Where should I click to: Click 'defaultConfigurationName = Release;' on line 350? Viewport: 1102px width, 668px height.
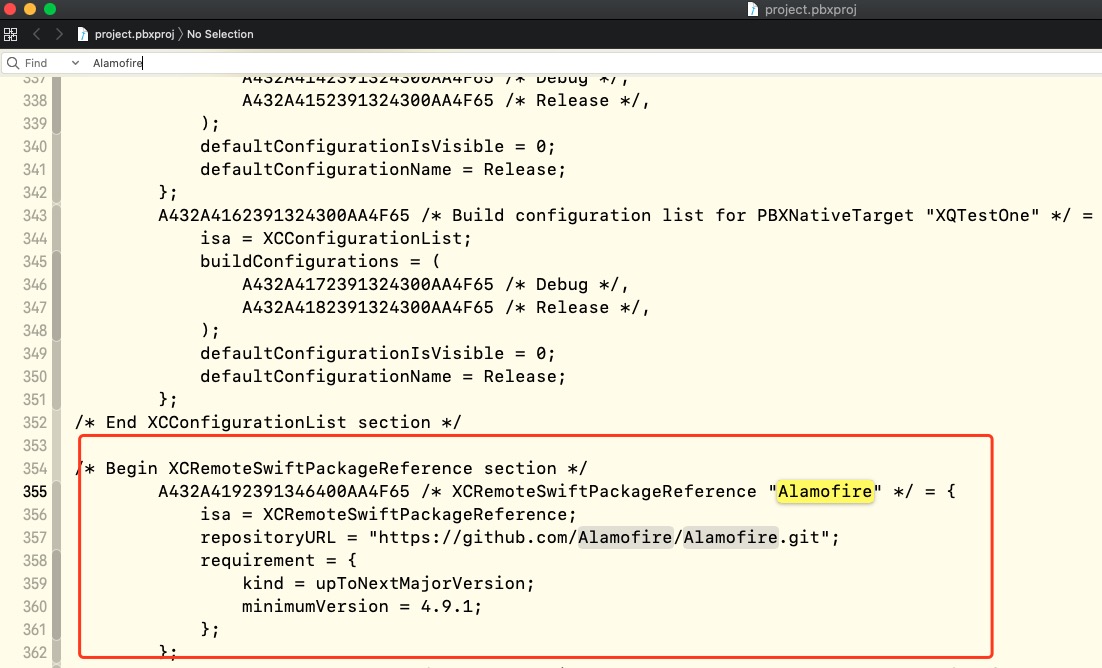click(x=383, y=376)
